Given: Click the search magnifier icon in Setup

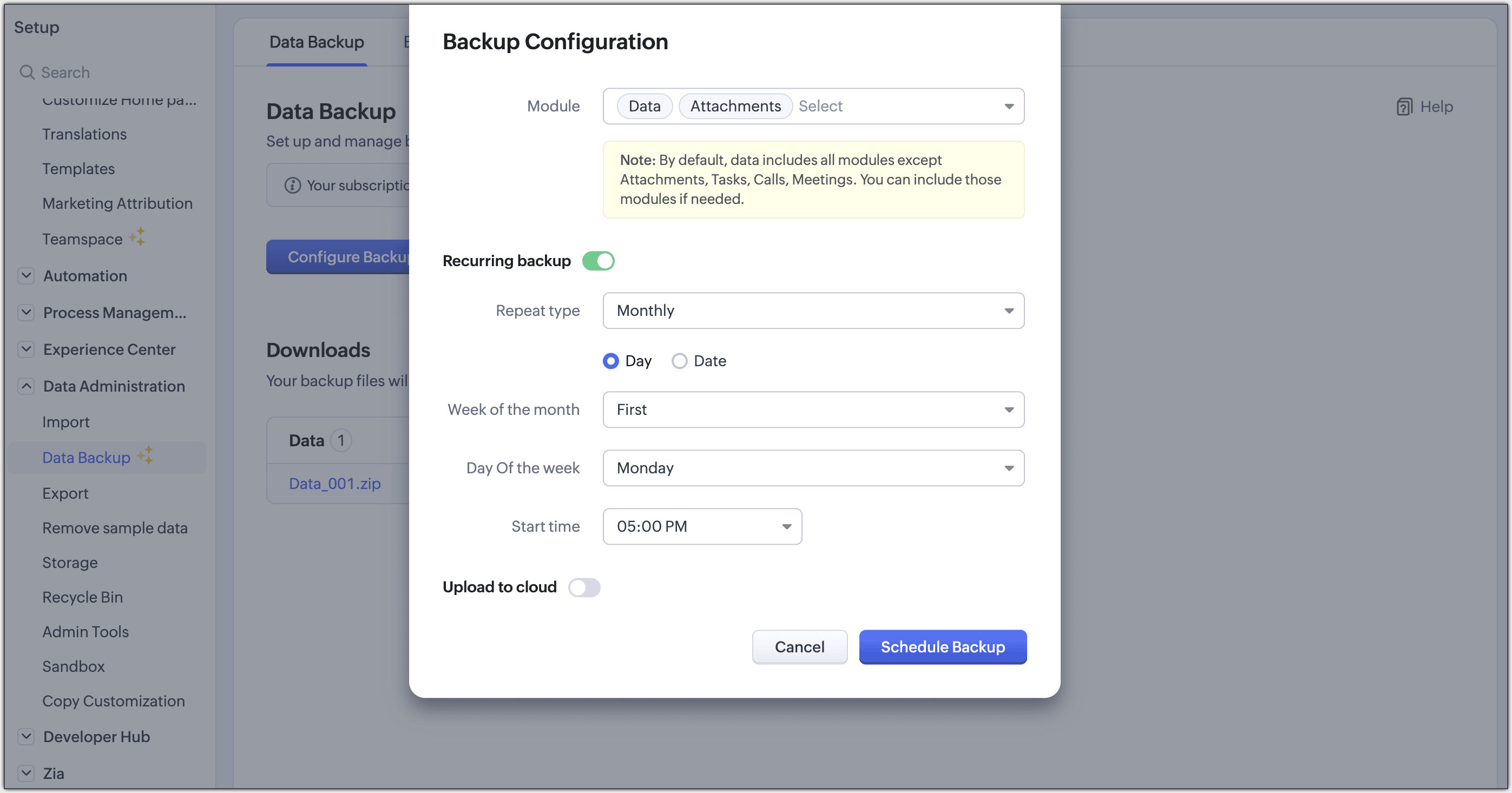Looking at the screenshot, I should [27, 72].
